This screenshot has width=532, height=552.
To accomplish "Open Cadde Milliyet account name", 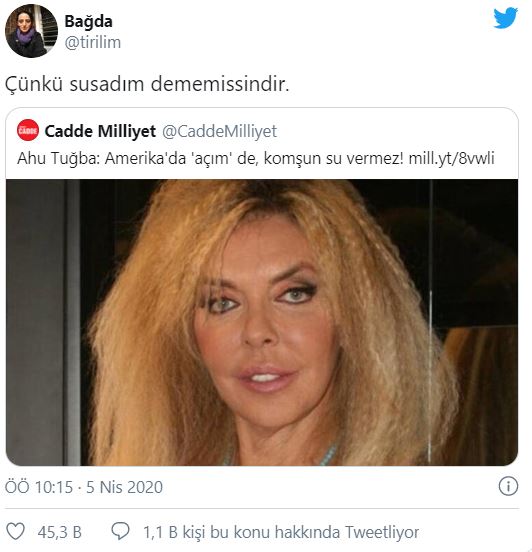I will click(x=100, y=131).
